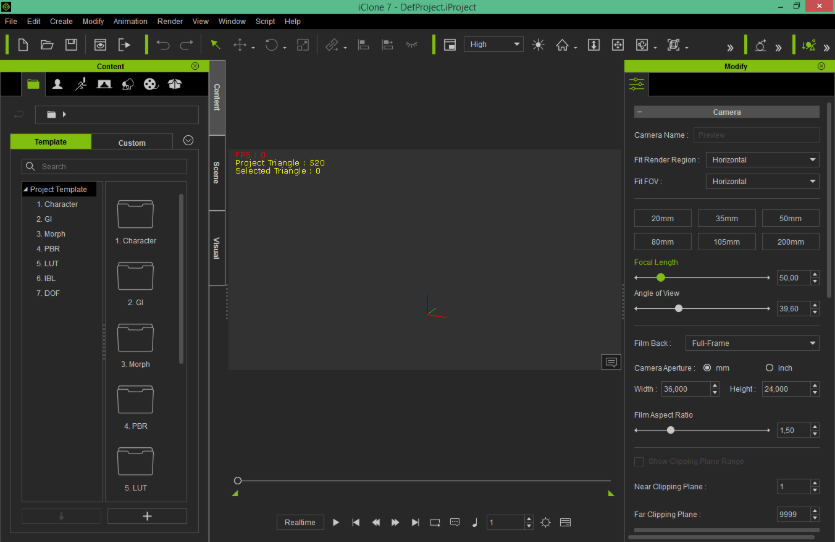Switch to the Custom tab
This screenshot has height=542, width=835.
click(132, 142)
